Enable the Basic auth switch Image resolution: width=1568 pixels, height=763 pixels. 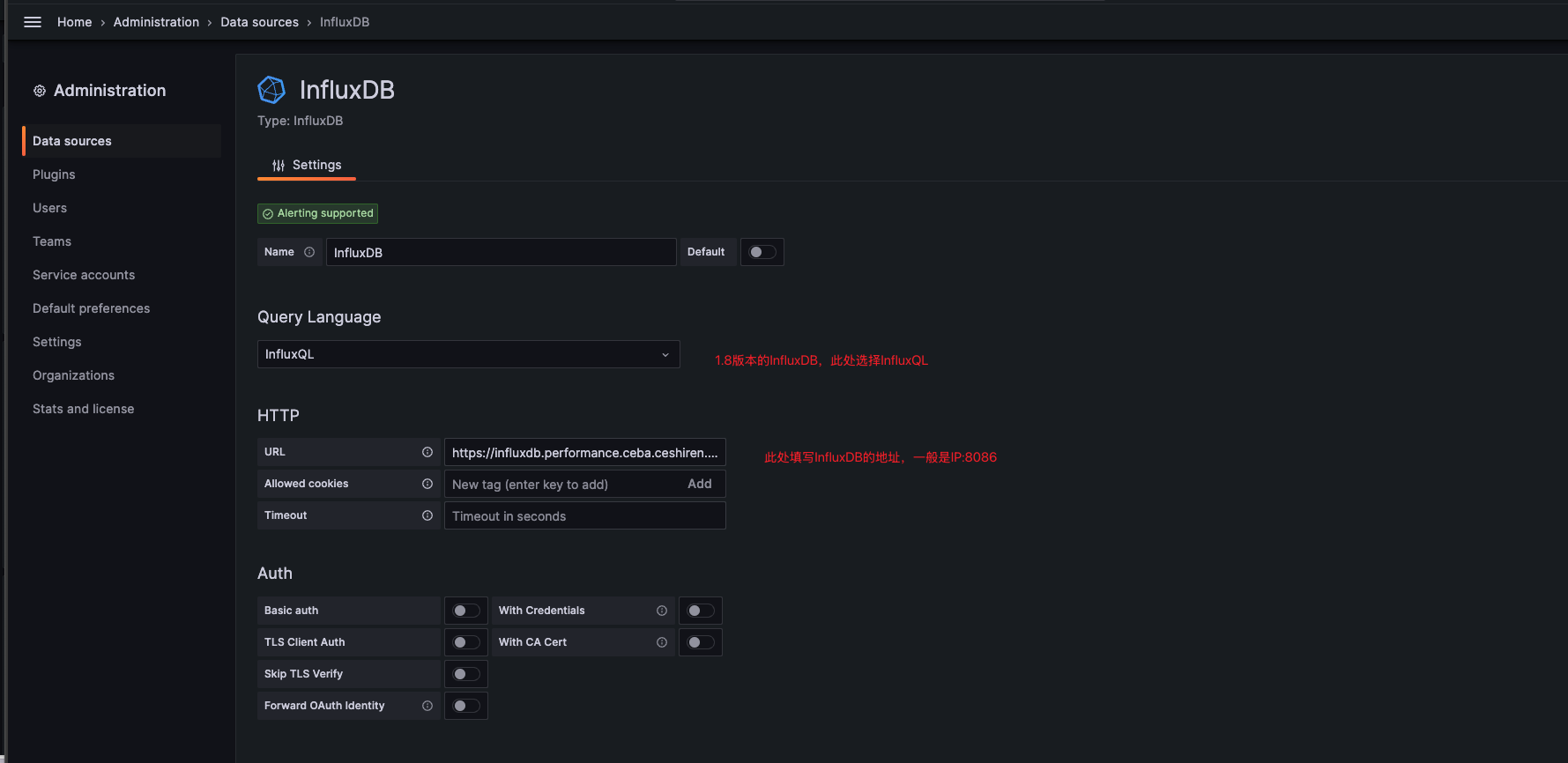pyautogui.click(x=466, y=611)
